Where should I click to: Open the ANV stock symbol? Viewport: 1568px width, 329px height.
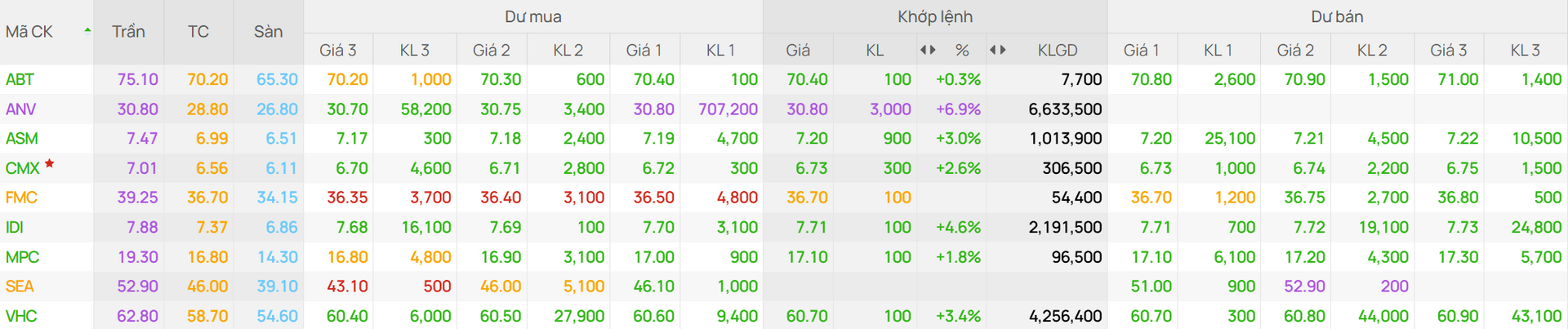(21, 109)
